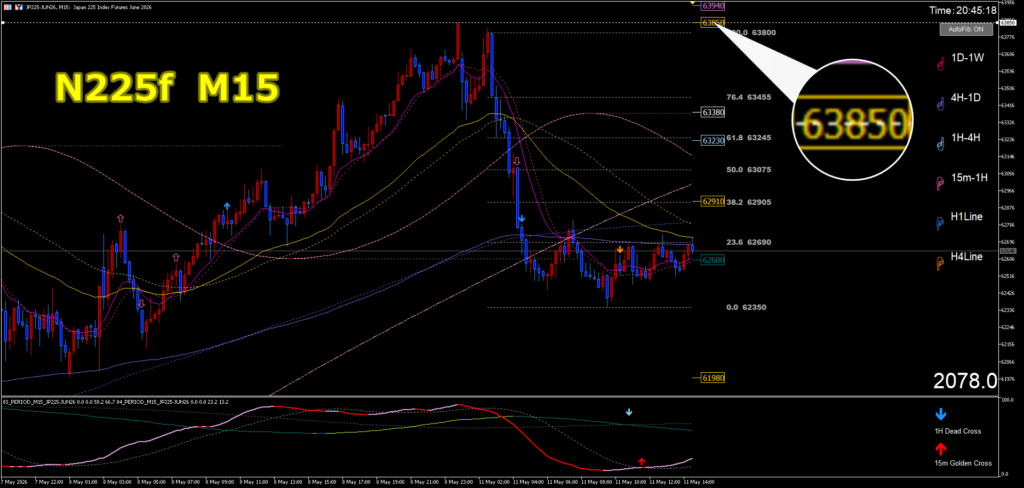Click the blue 1H Dead Cross legend arrow

coord(941,414)
